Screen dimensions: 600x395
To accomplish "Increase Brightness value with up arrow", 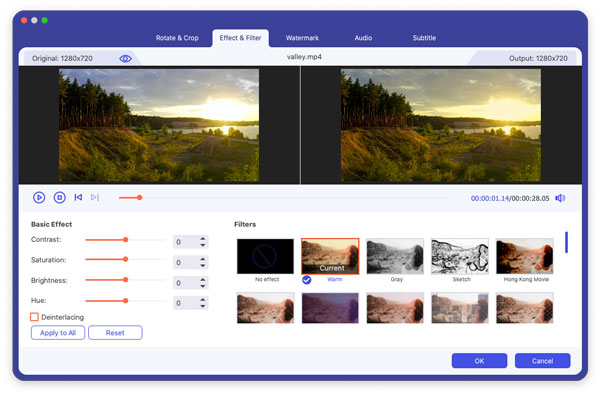I will point(203,280).
